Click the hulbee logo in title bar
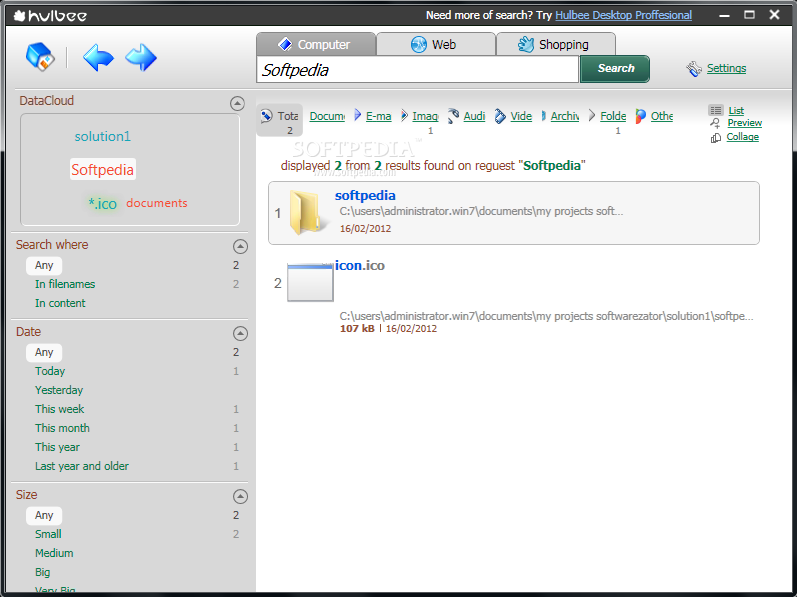 coord(50,16)
